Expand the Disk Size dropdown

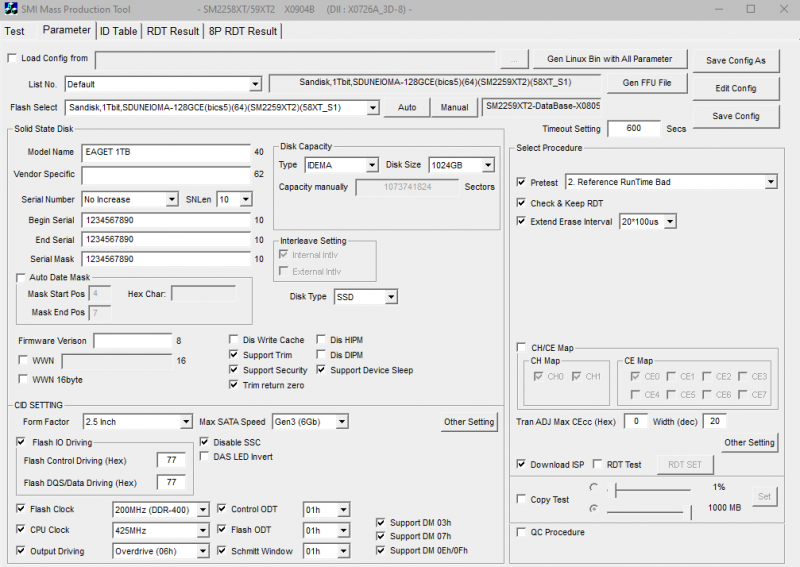[x=487, y=165]
